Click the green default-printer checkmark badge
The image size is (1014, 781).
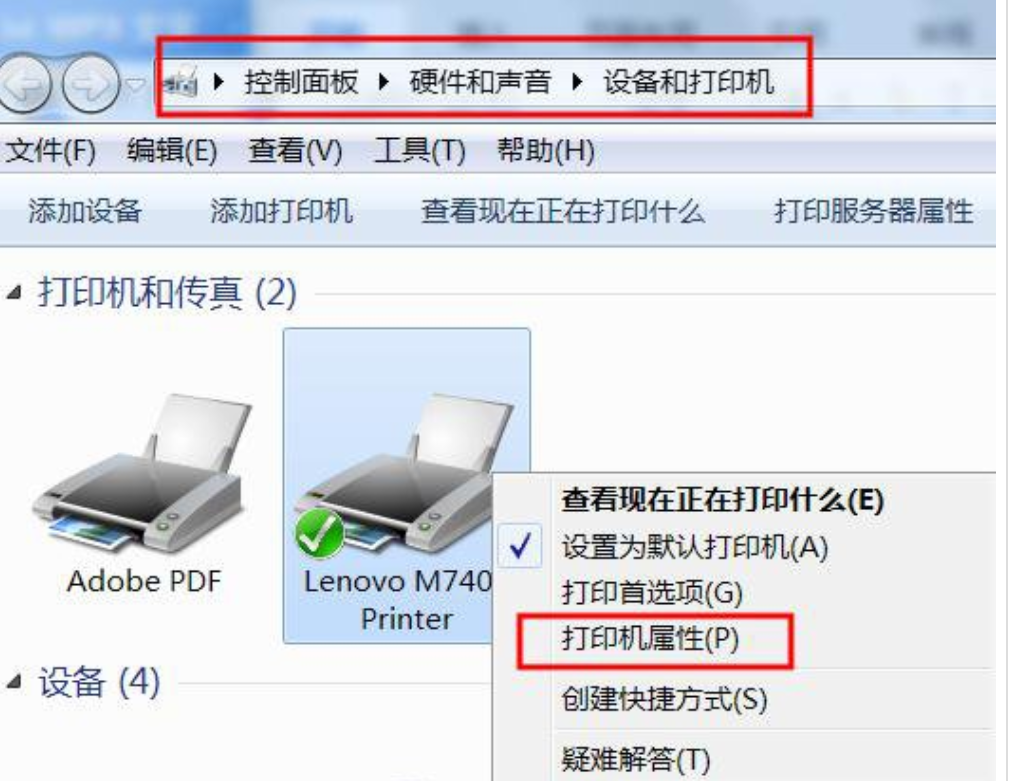pyautogui.click(x=319, y=534)
